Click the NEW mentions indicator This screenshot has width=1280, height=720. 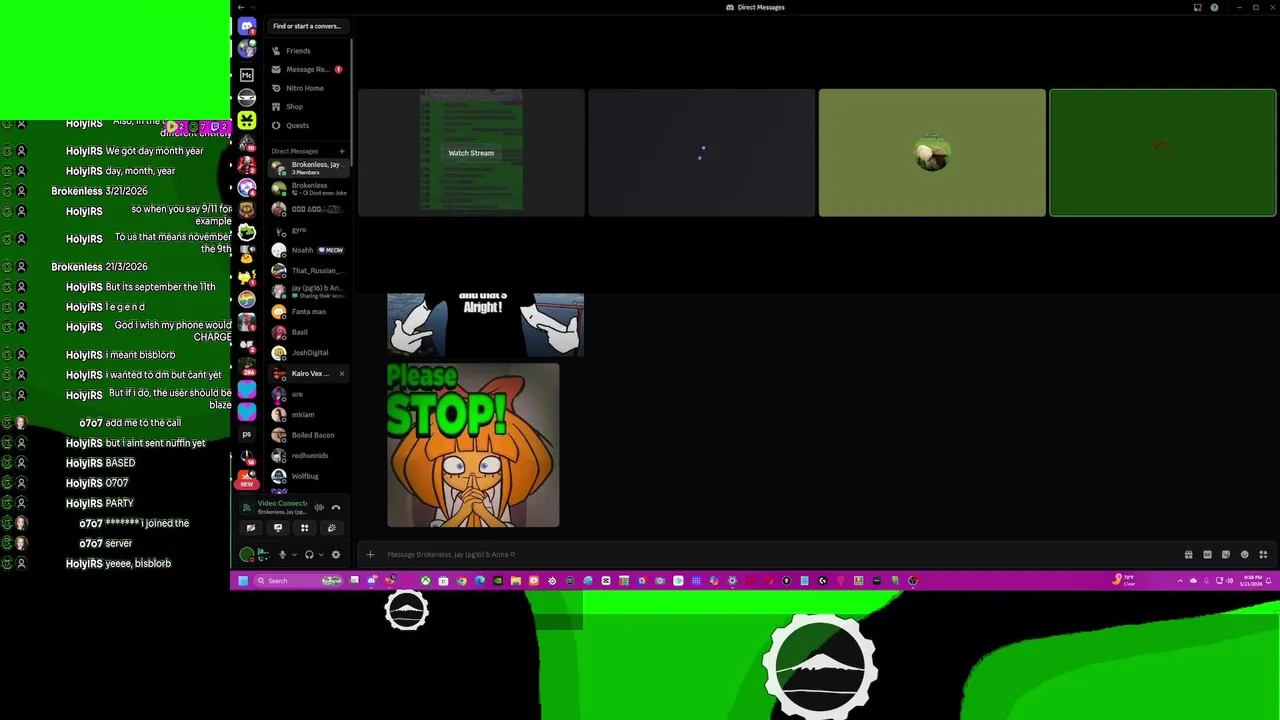[246, 484]
